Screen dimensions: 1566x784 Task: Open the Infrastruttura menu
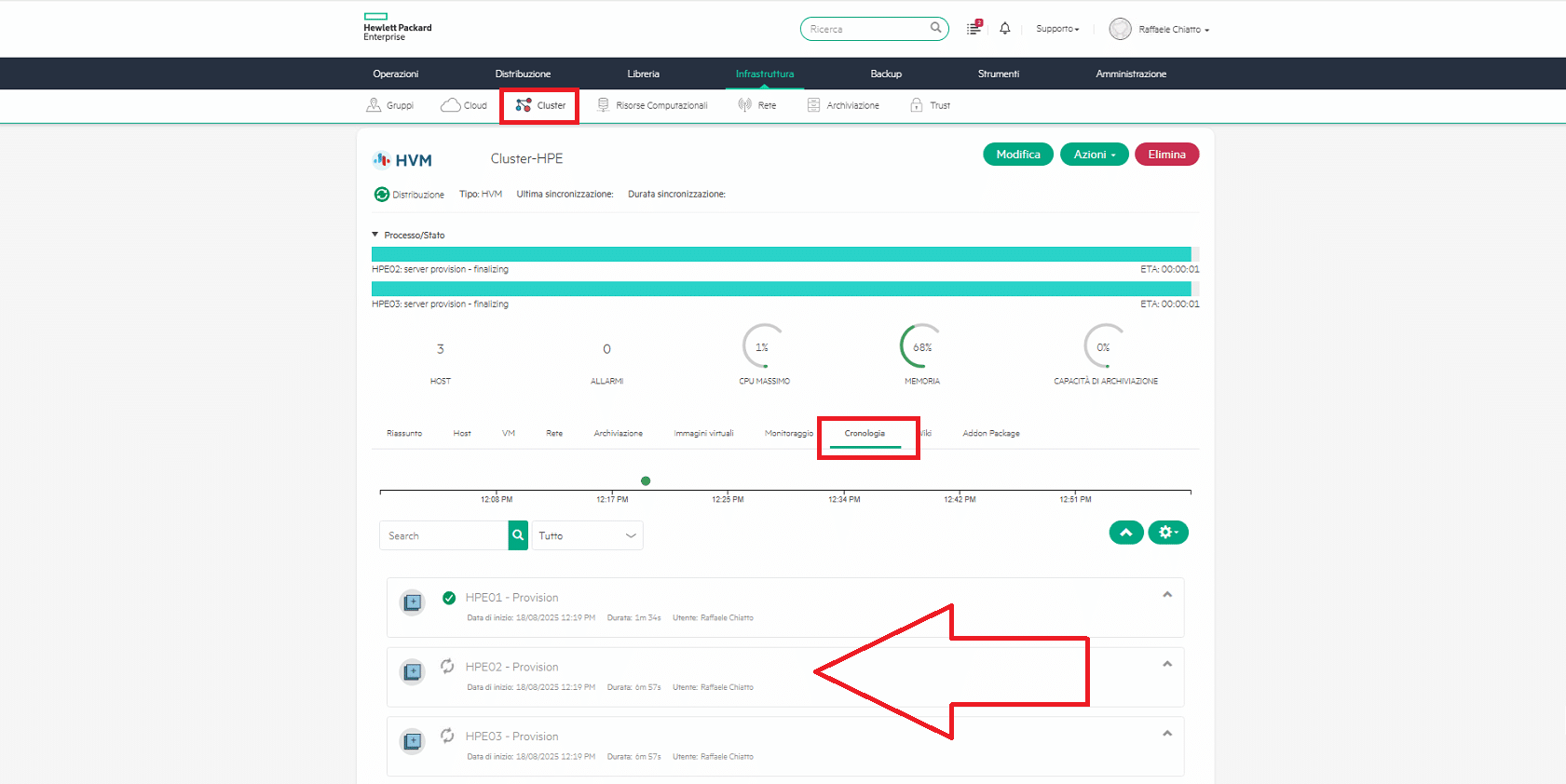(x=765, y=74)
